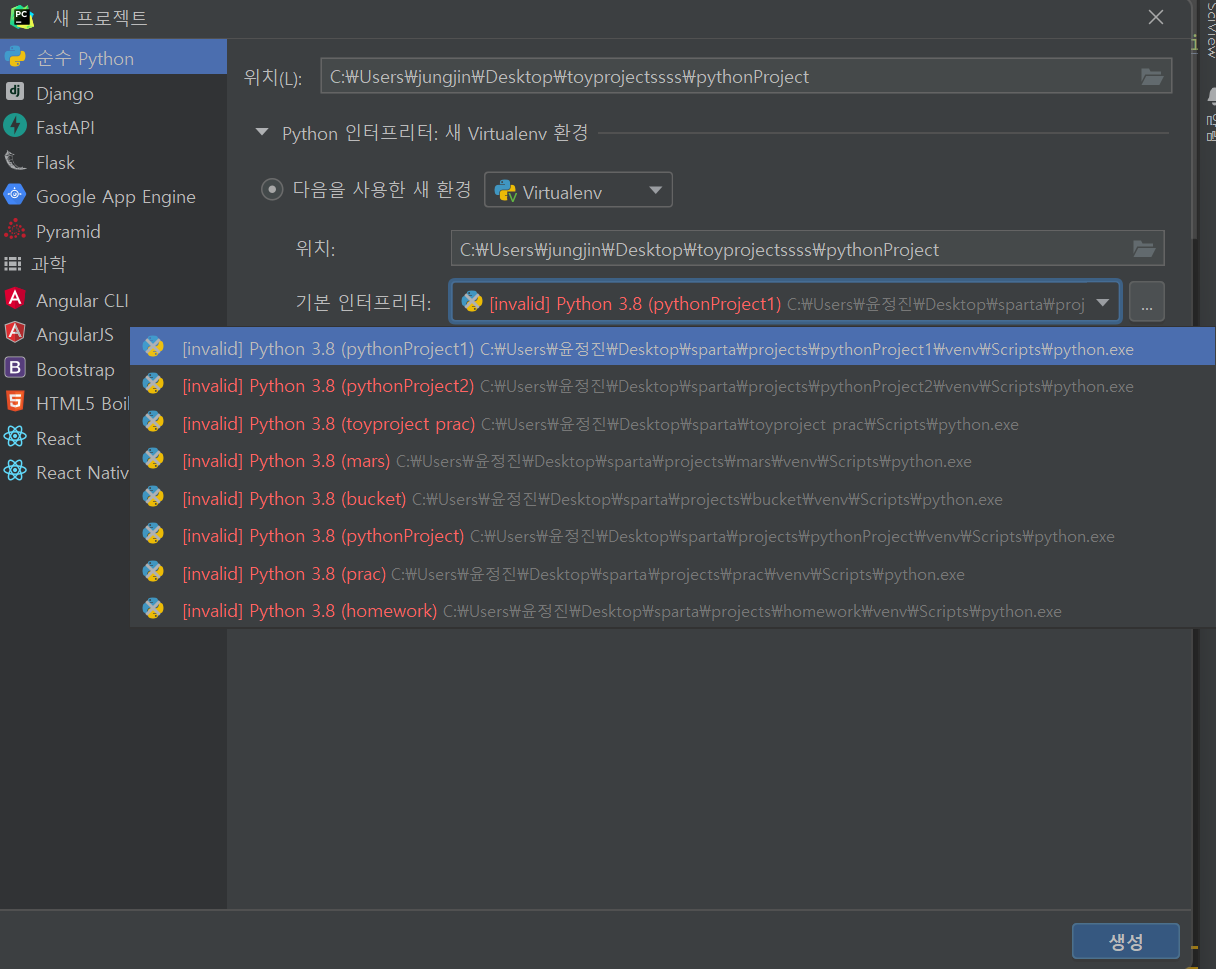The image size is (1216, 969).
Task: Click the Pyramid red icon
Action: point(14,230)
